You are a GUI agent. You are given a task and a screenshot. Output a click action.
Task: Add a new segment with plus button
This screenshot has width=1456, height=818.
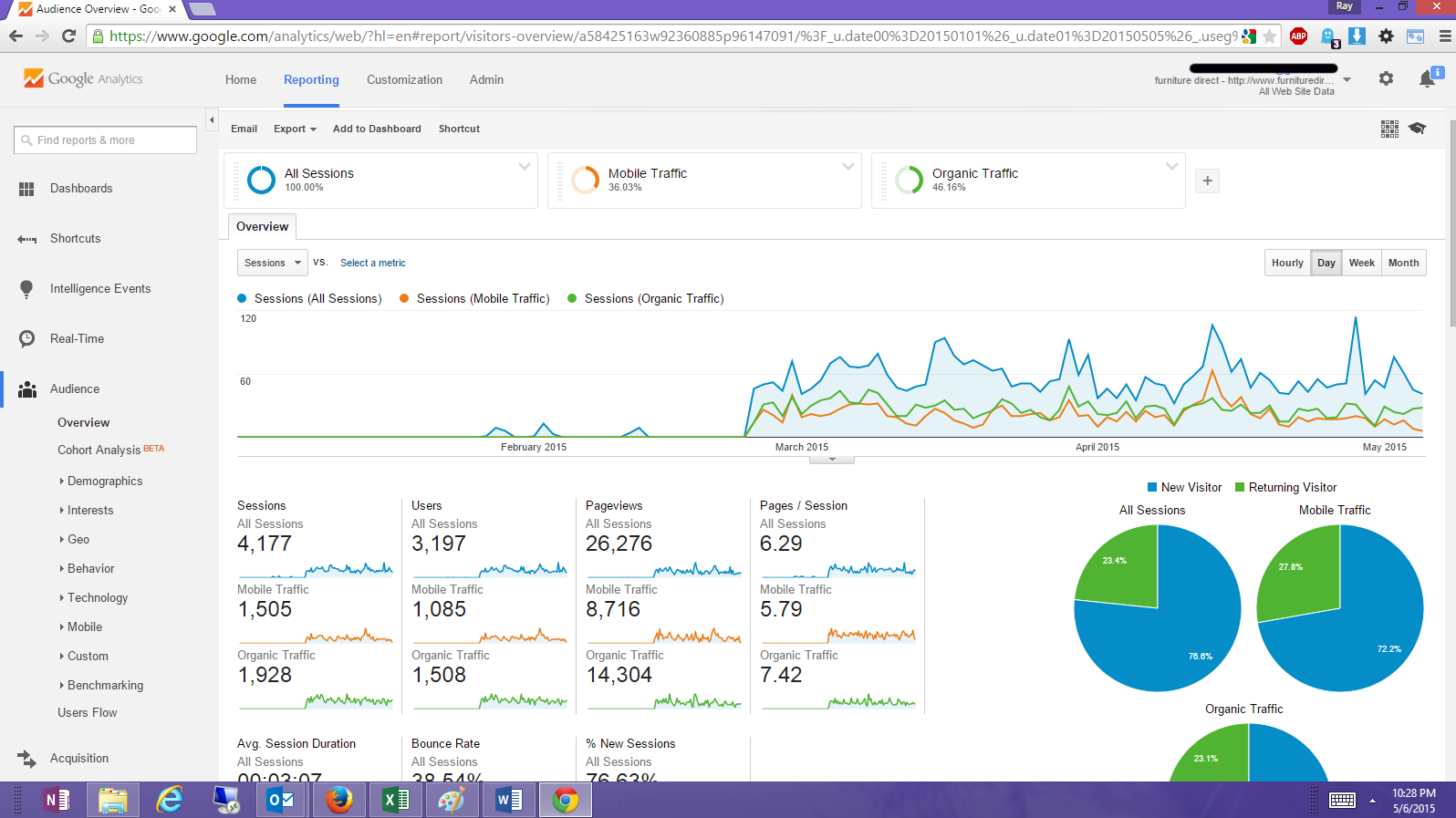pos(1207,181)
